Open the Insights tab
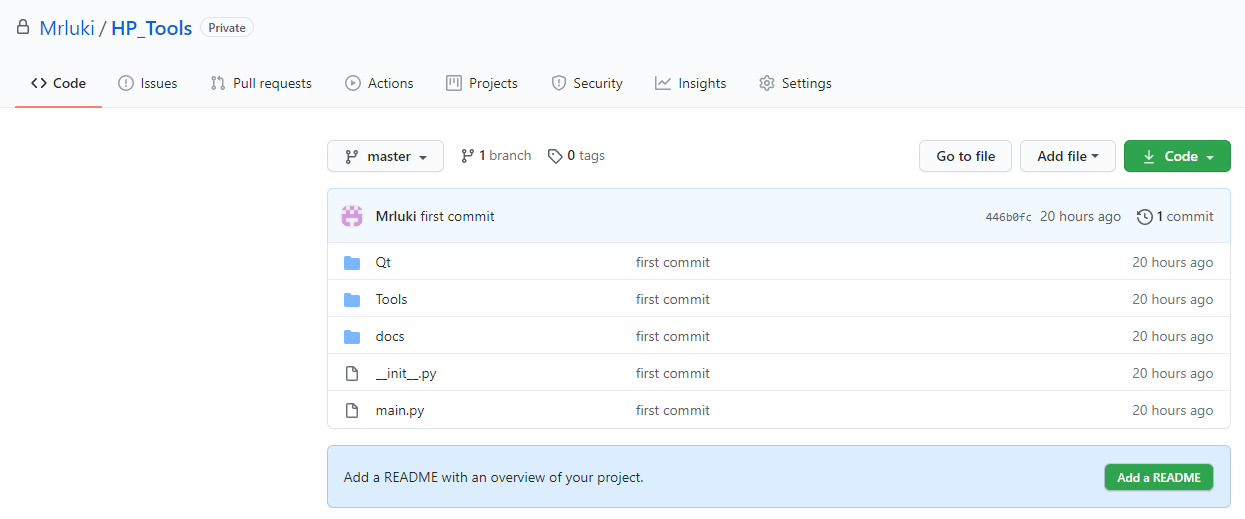Viewport: 1245px width, 519px height. [691, 83]
